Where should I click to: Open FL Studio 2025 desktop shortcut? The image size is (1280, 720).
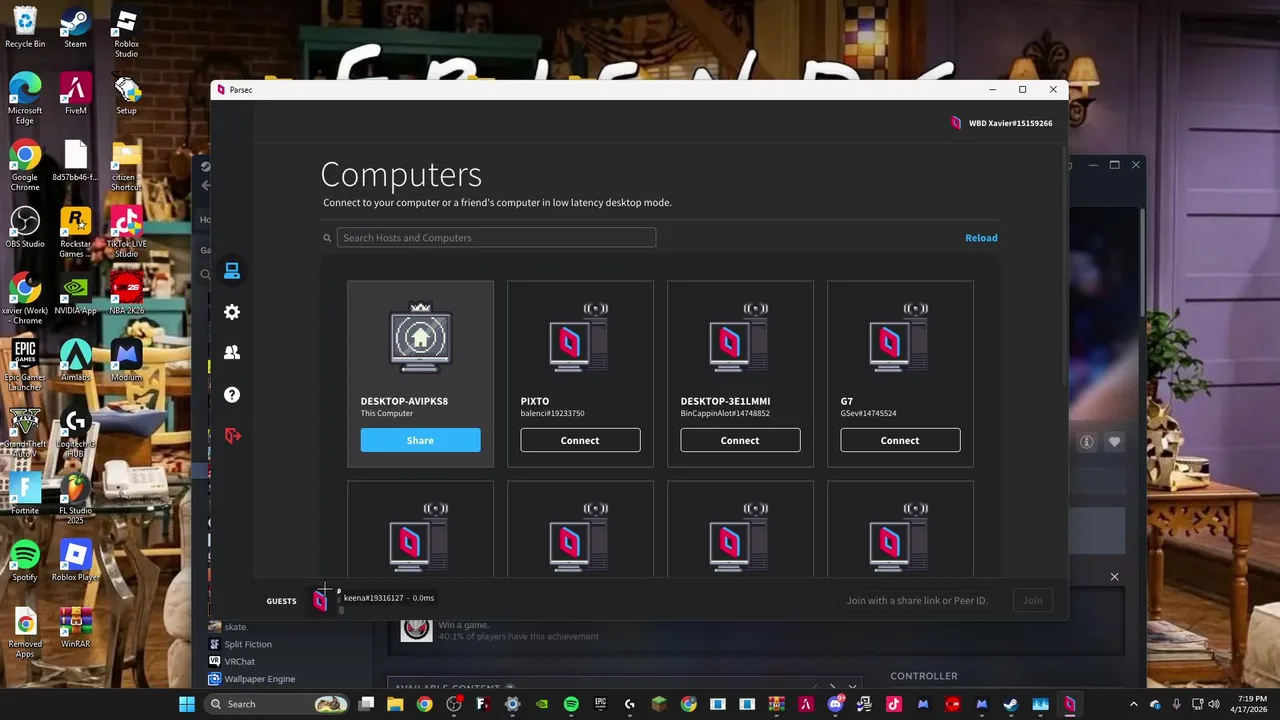[x=75, y=500]
